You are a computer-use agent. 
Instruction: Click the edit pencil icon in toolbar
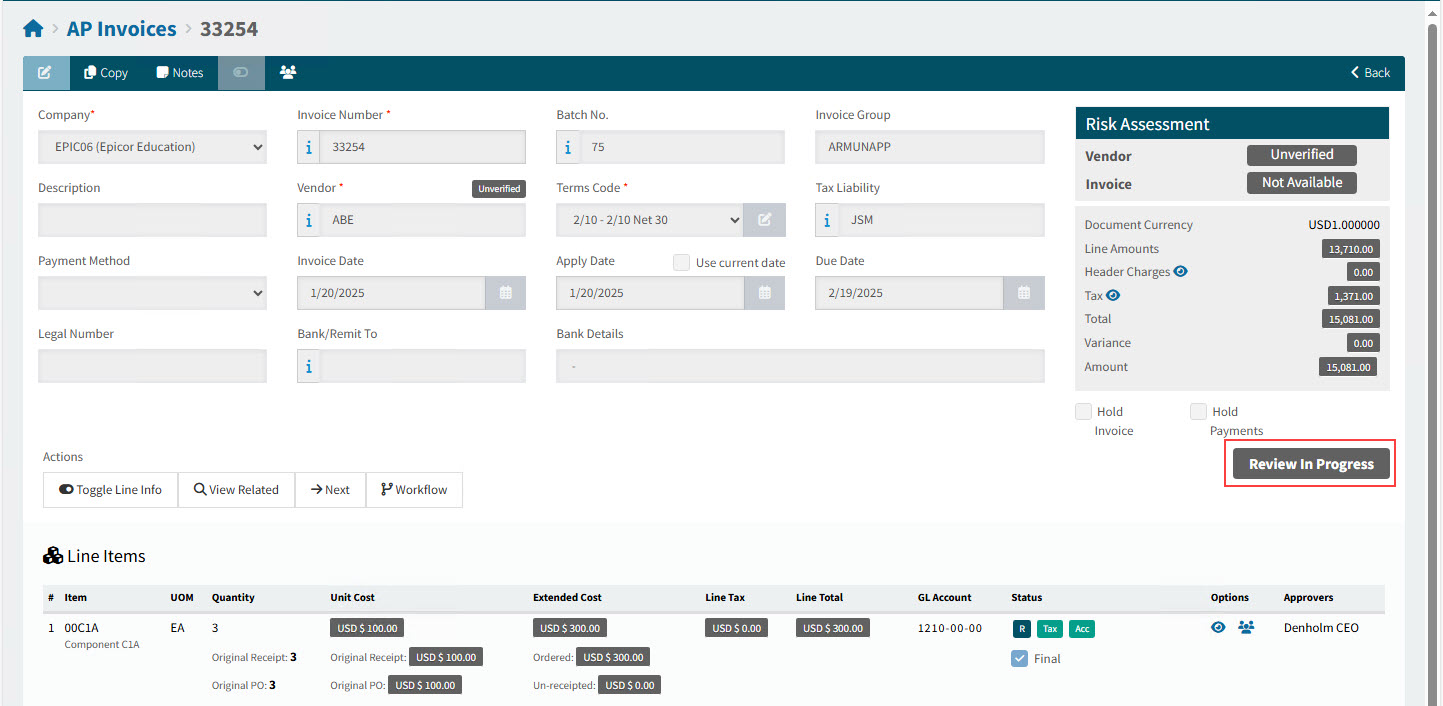[x=45, y=73]
